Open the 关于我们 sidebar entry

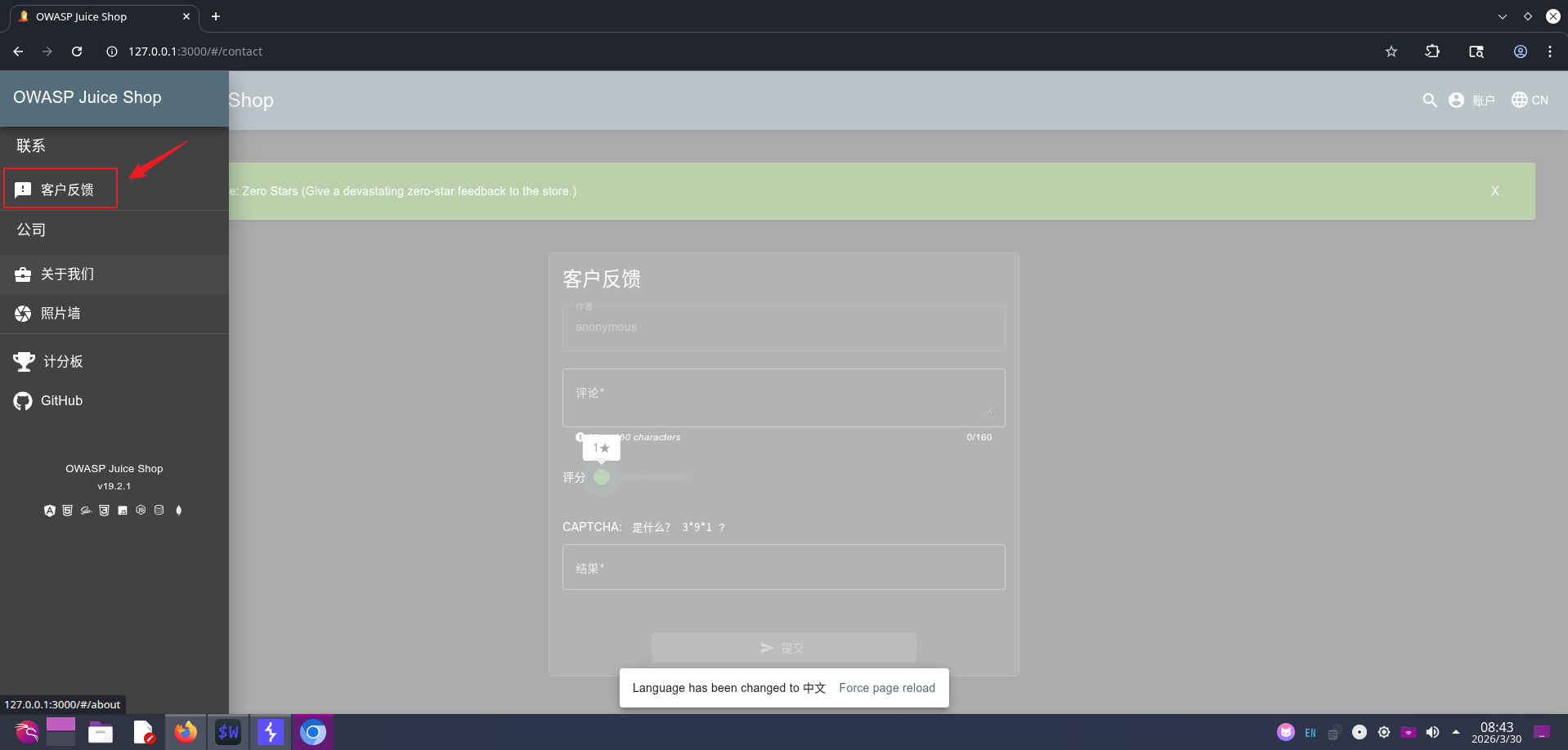[x=114, y=275]
